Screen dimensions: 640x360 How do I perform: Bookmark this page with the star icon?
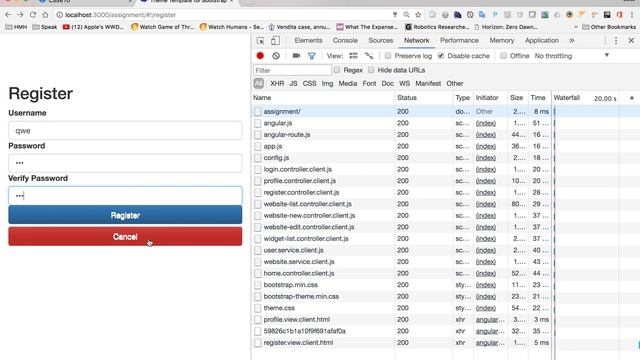click(x=418, y=15)
